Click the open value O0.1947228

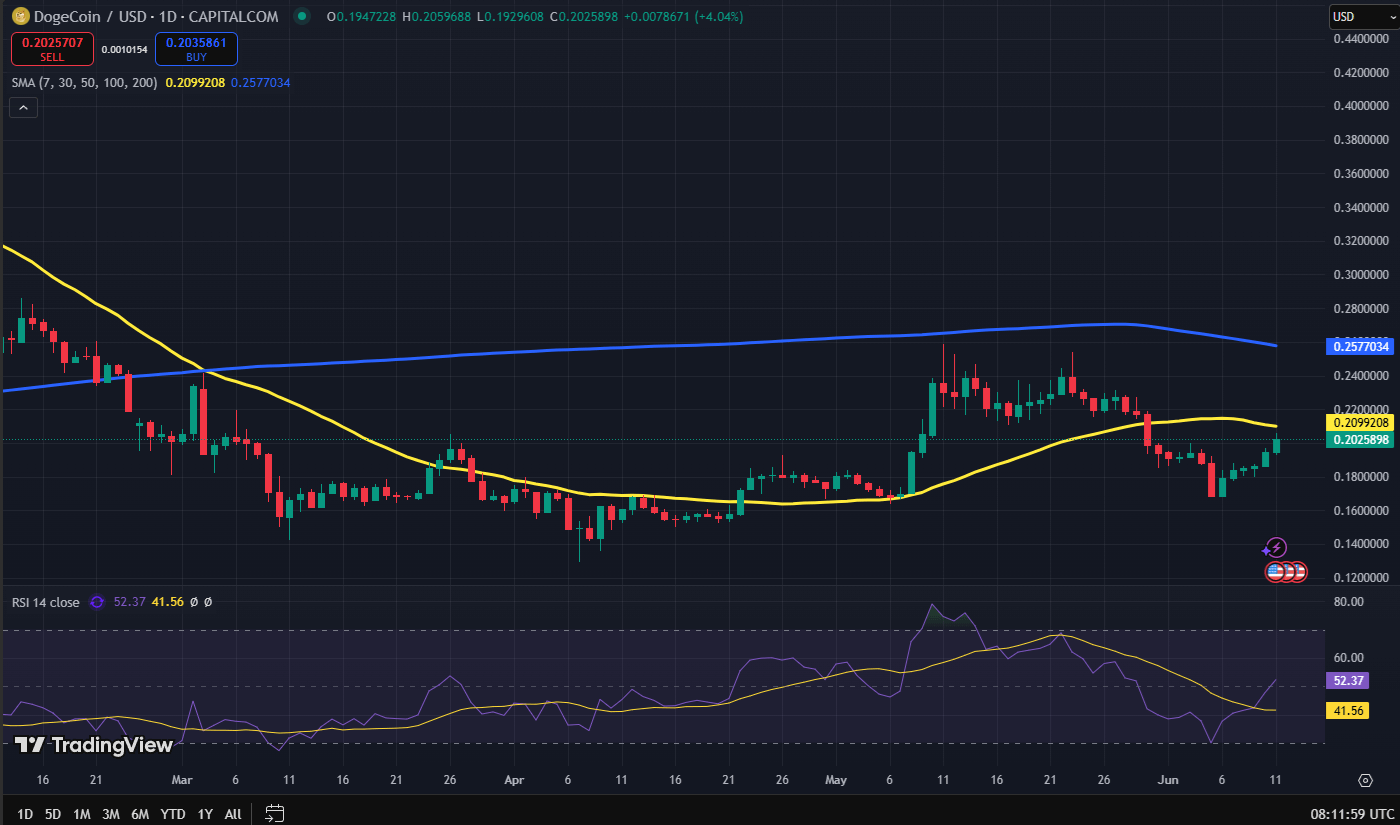361,17
